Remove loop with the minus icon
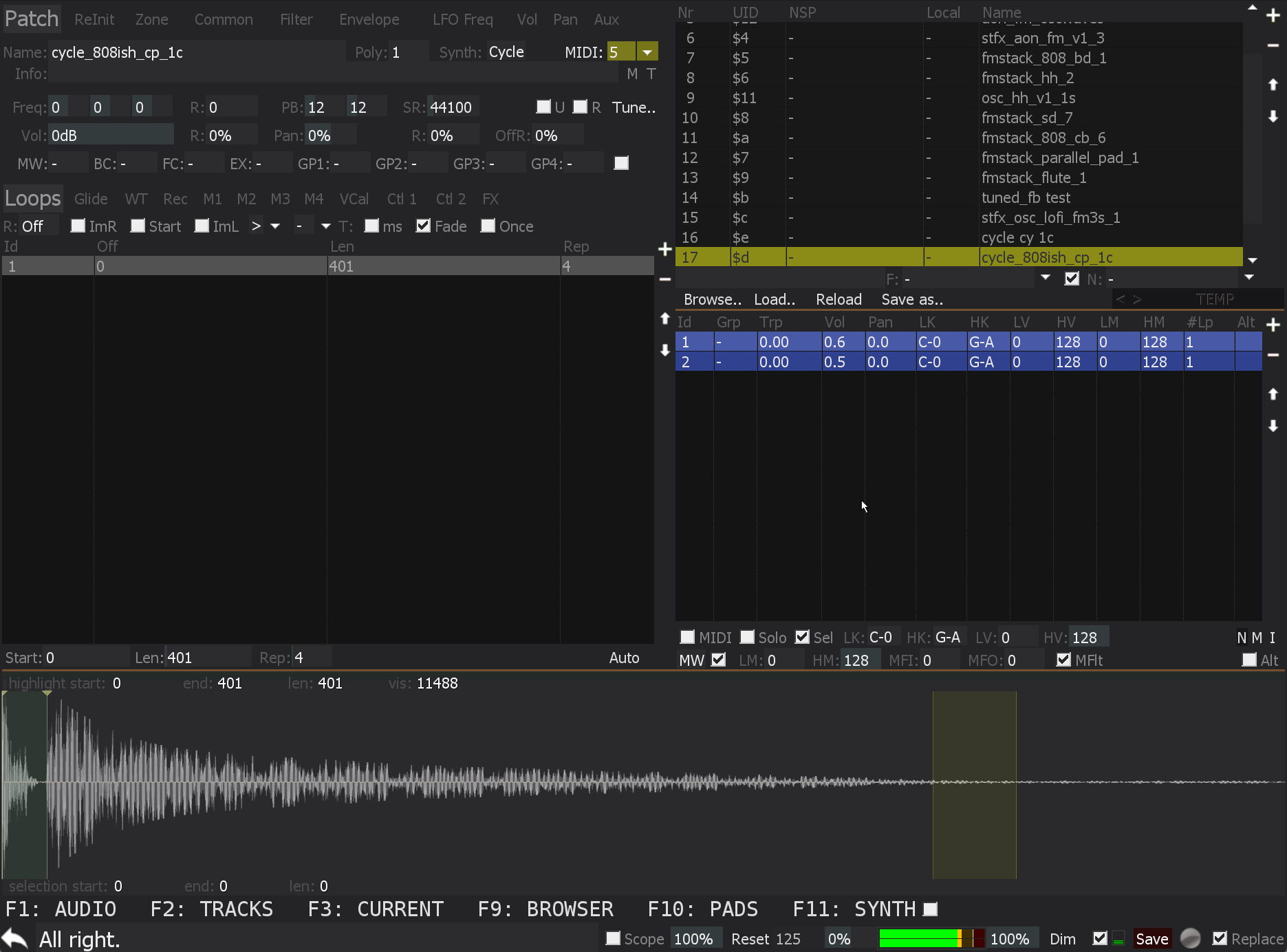This screenshot has height=952, width=1287. click(664, 279)
